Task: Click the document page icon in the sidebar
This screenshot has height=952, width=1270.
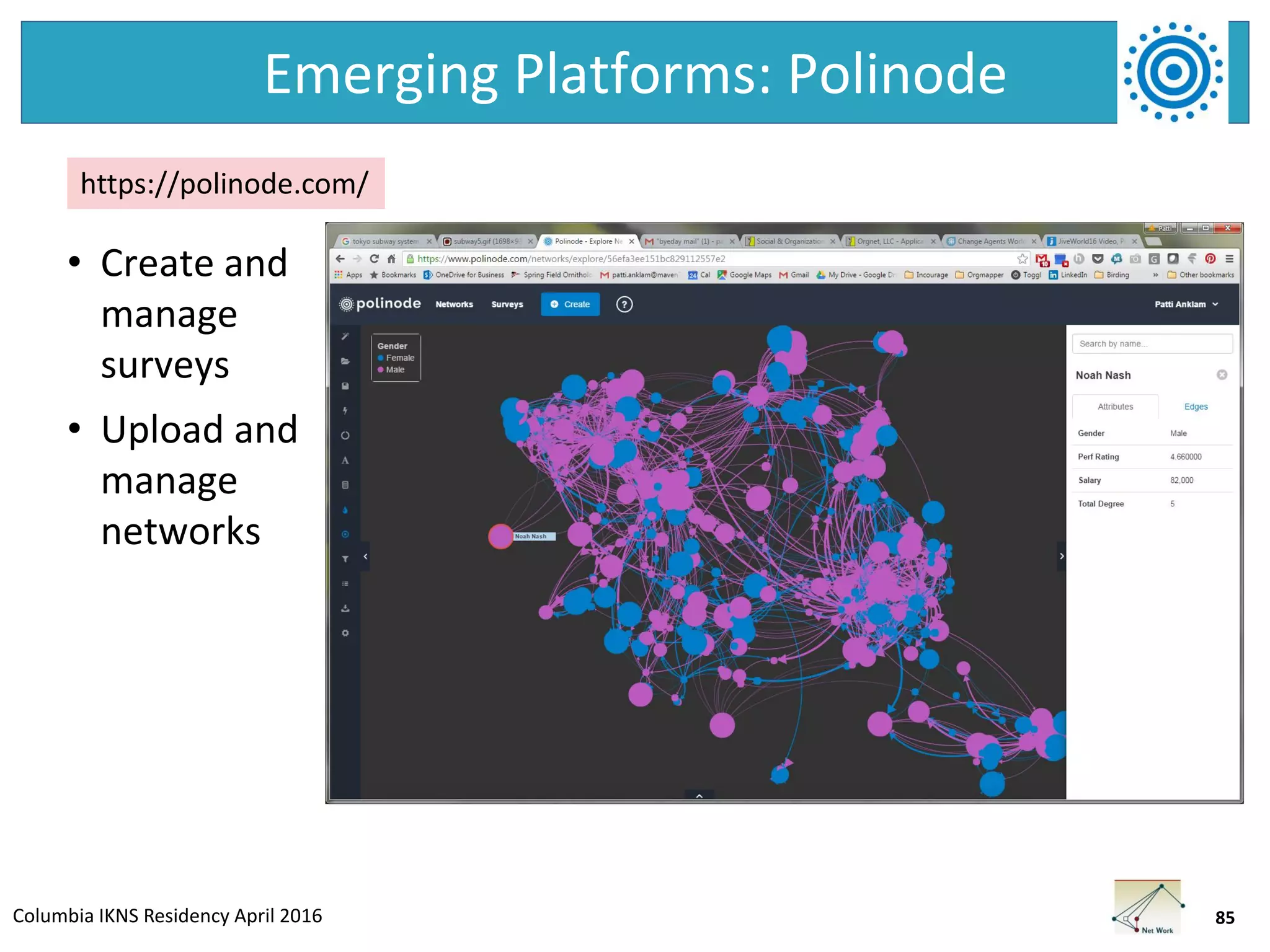Action: tap(345, 485)
